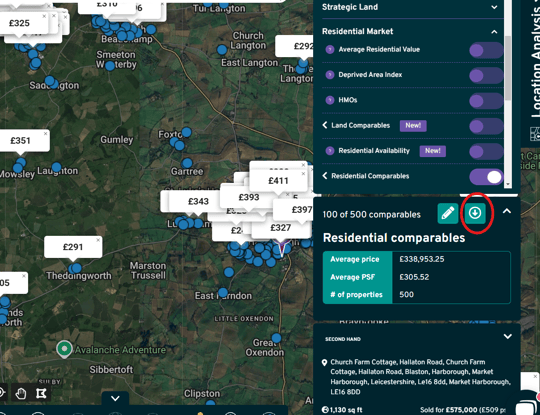Disable the Residential Comparables toggle
Image resolution: width=540 pixels, height=415 pixels.
pyautogui.click(x=486, y=177)
